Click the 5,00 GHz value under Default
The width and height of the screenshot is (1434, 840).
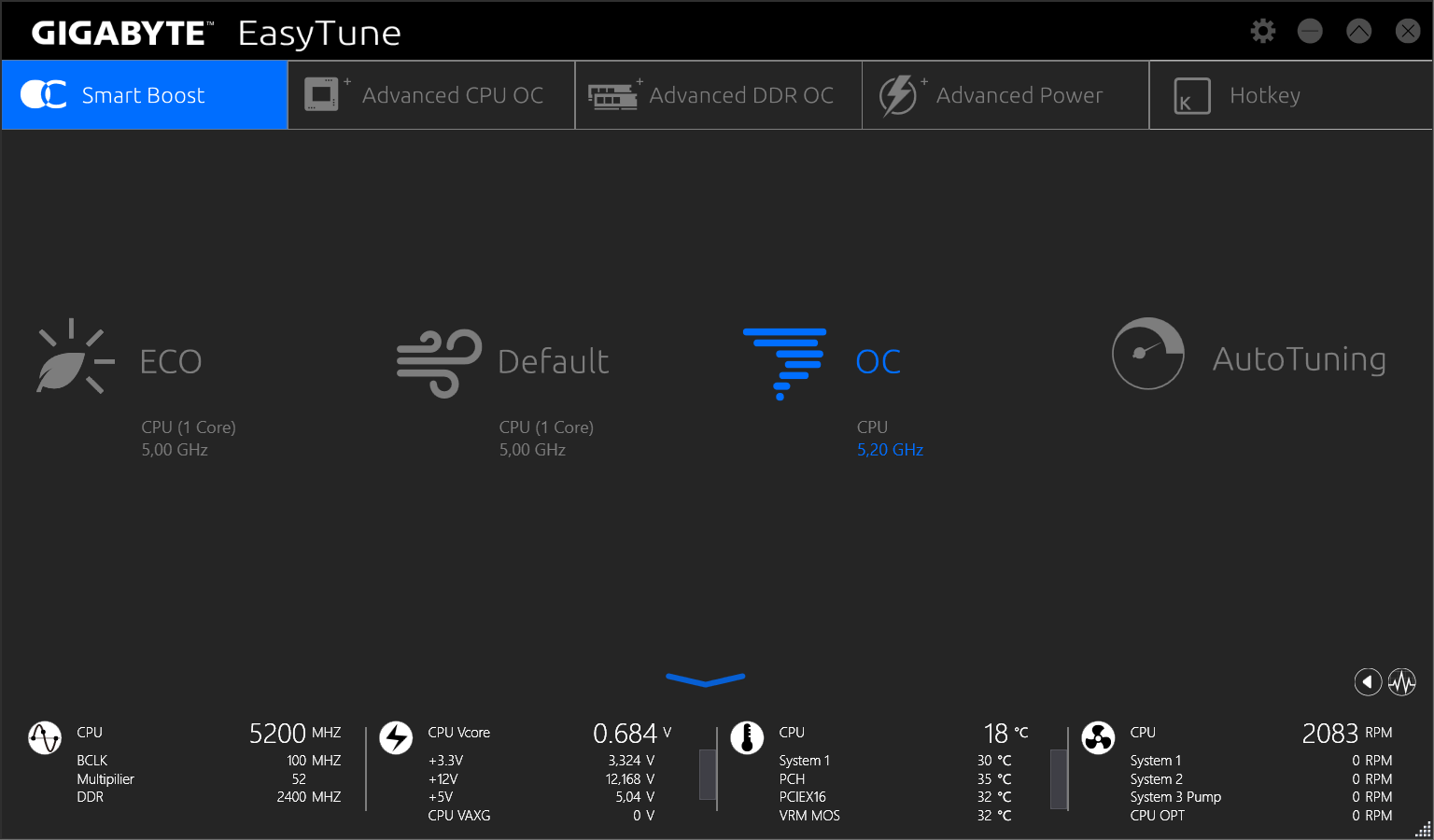click(532, 450)
